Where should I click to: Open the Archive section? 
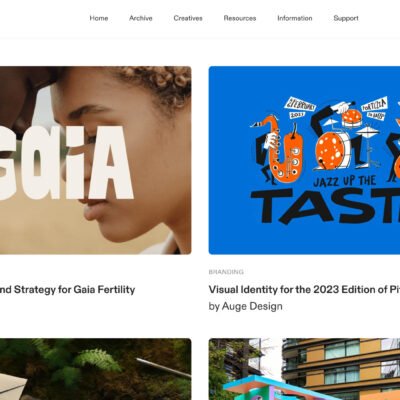[x=141, y=18]
